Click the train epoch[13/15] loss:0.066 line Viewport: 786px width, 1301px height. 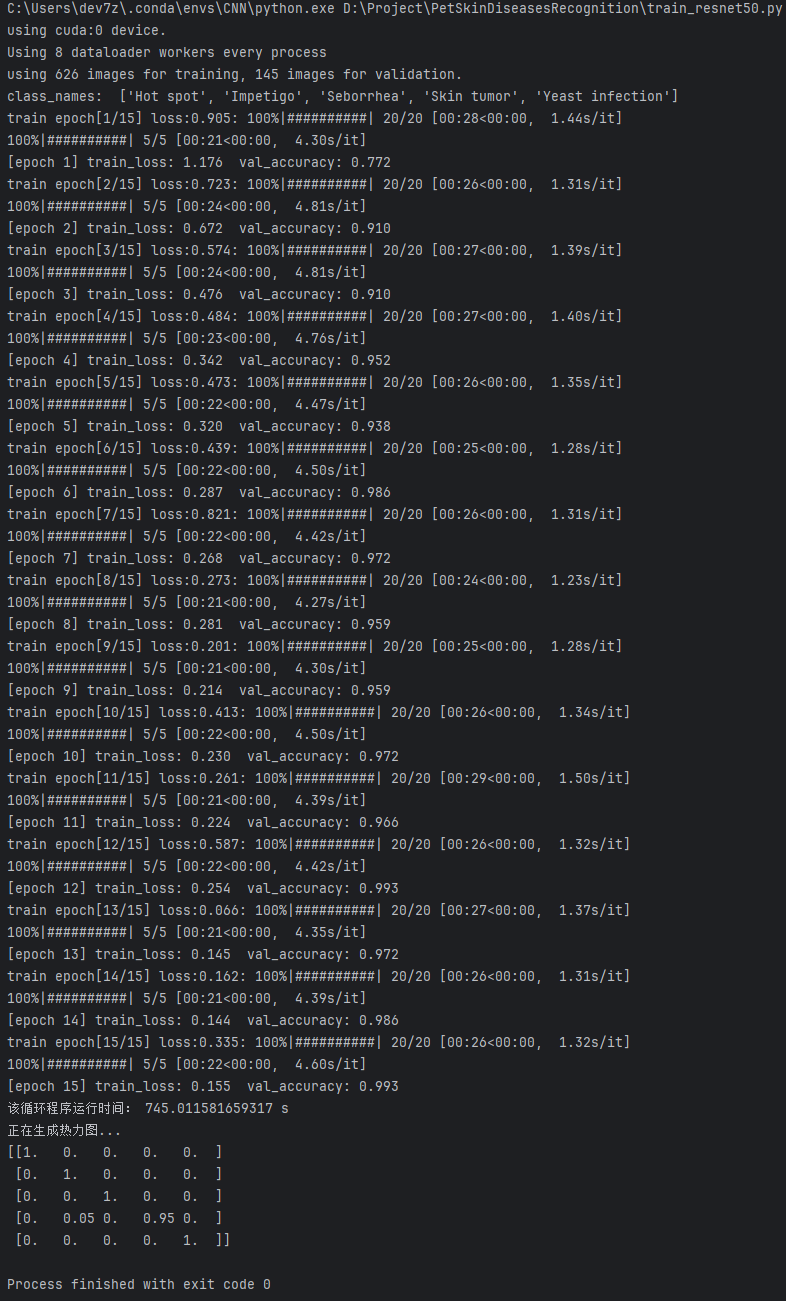(x=318, y=910)
